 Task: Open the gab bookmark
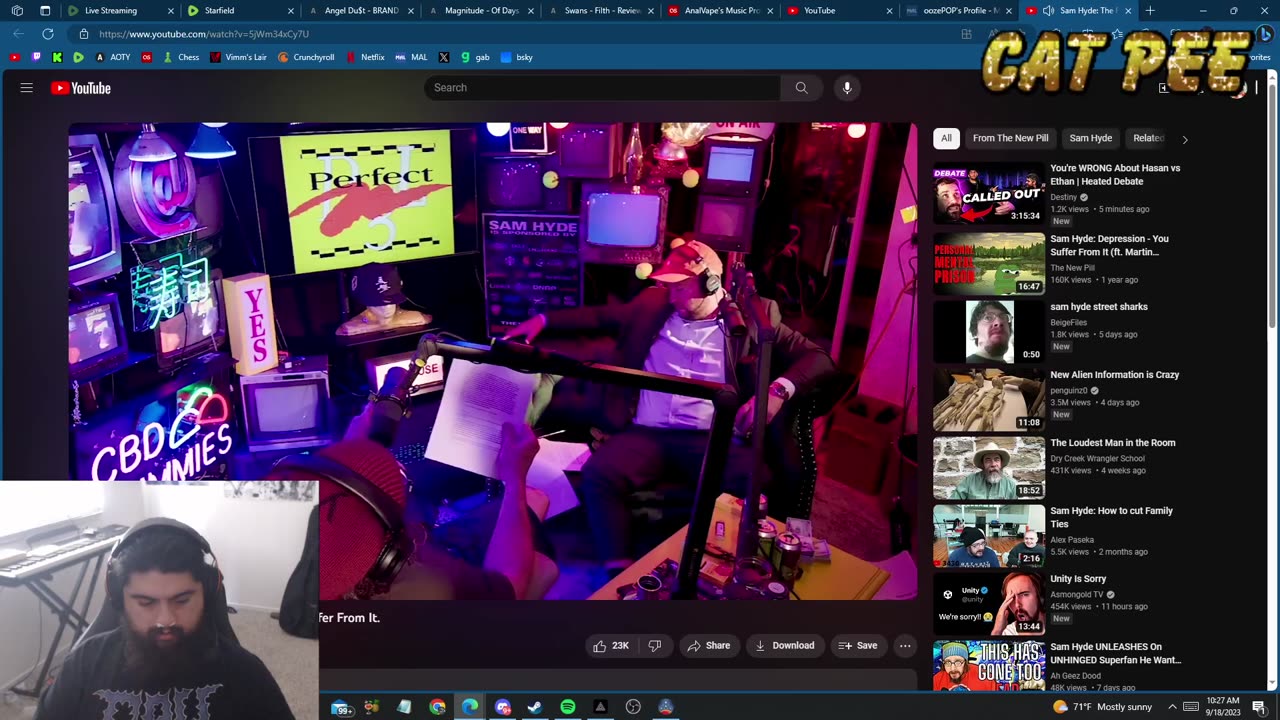[475, 57]
